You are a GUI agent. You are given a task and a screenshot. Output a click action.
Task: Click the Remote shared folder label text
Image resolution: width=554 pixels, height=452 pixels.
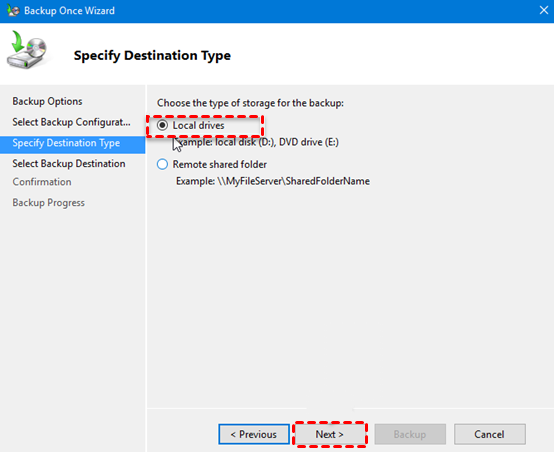coord(219,164)
